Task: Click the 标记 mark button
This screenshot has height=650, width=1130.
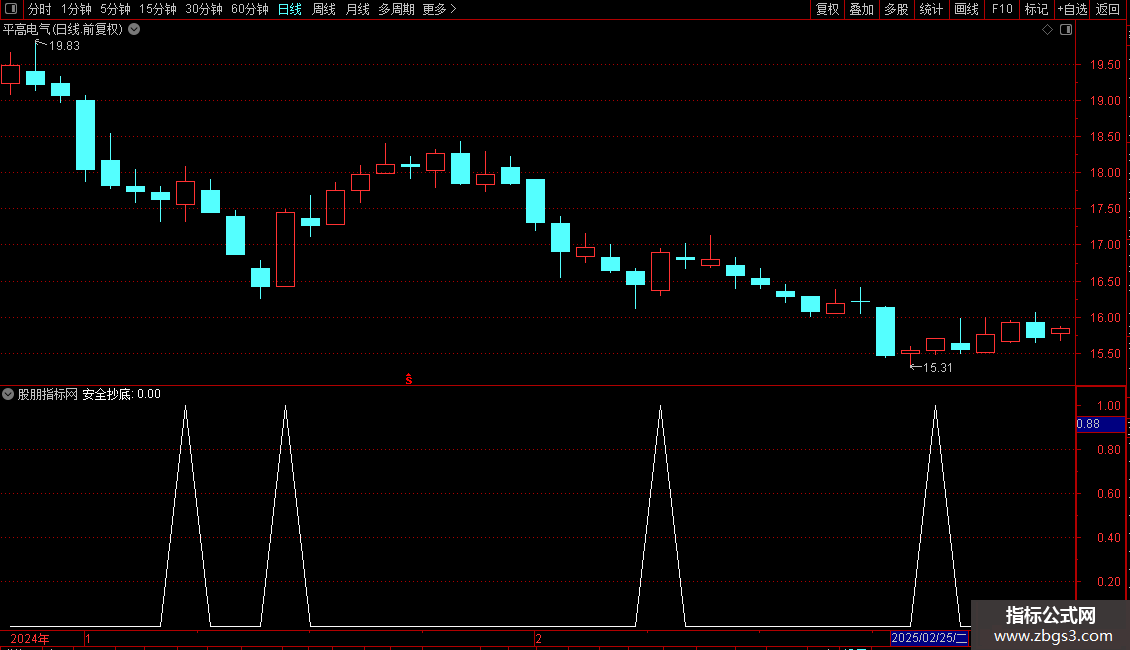Action: tap(1036, 9)
